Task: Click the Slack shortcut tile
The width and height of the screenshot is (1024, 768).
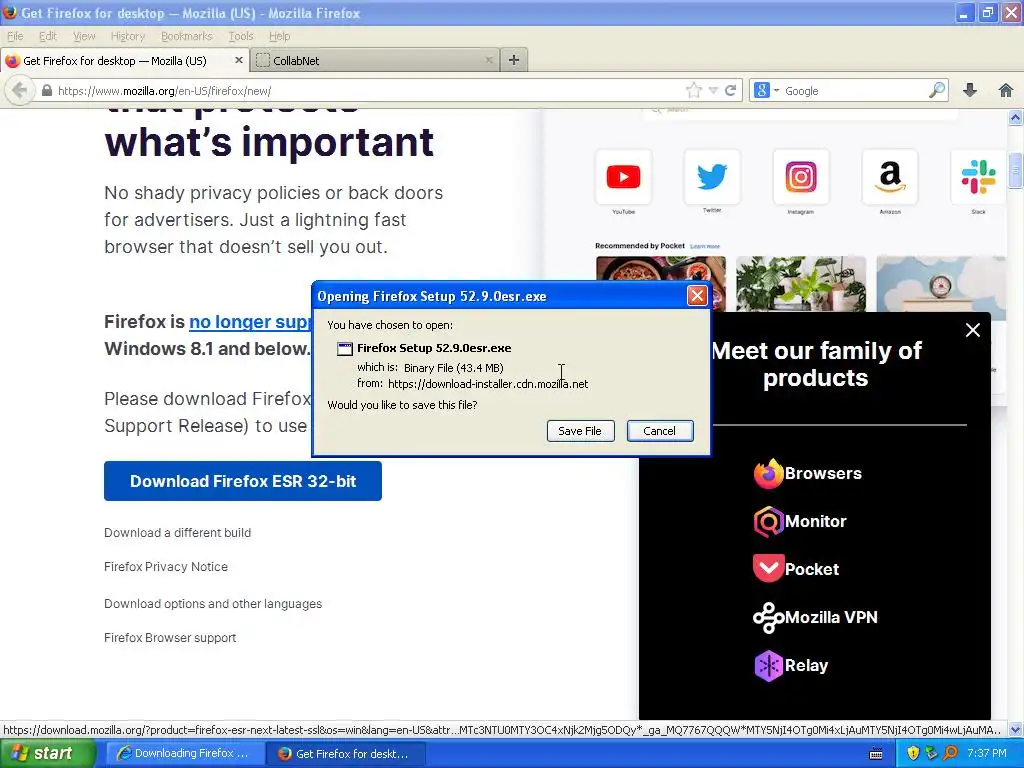Action: [978, 177]
